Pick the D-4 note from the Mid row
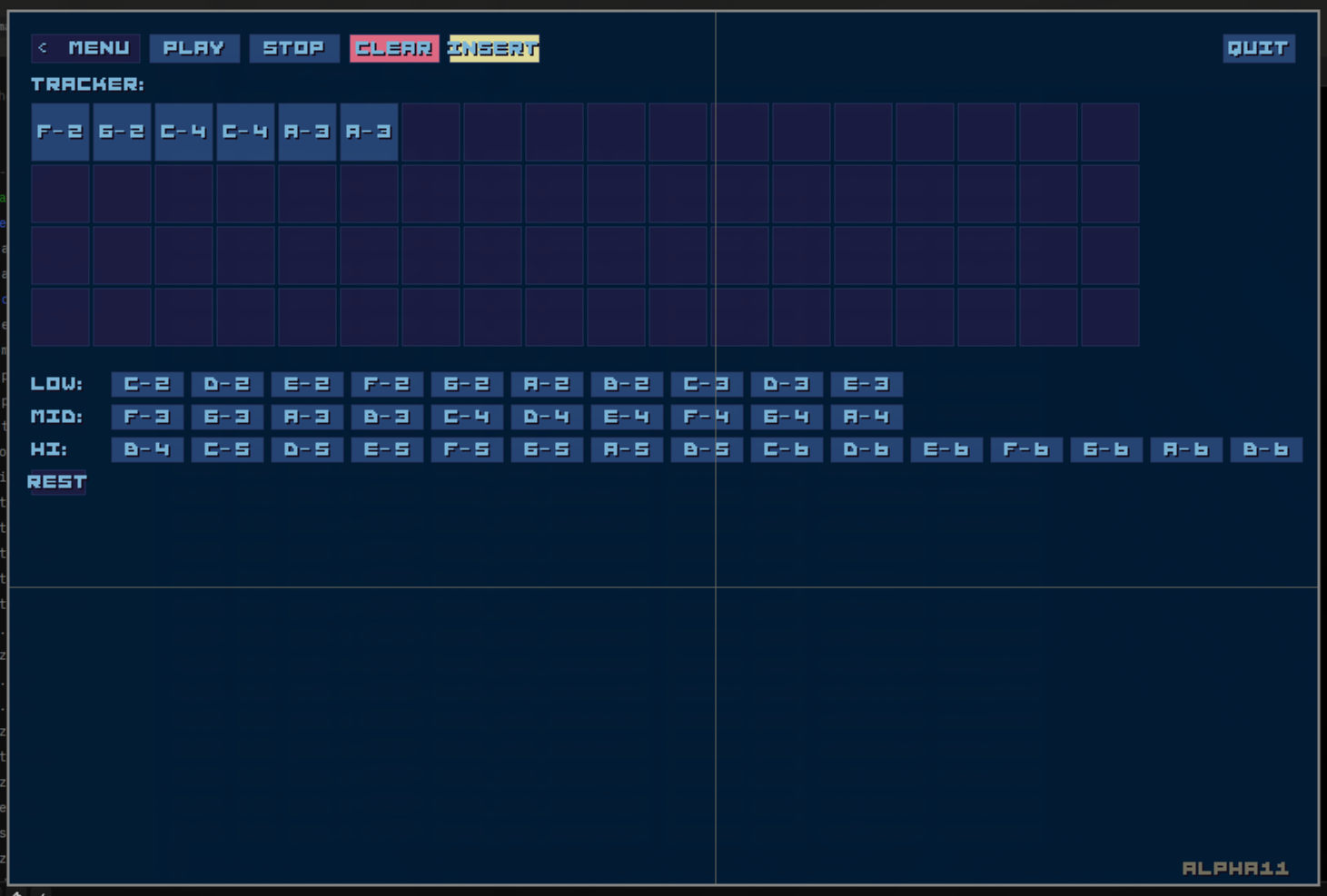Screen dimensions: 1327x896 click(x=547, y=417)
